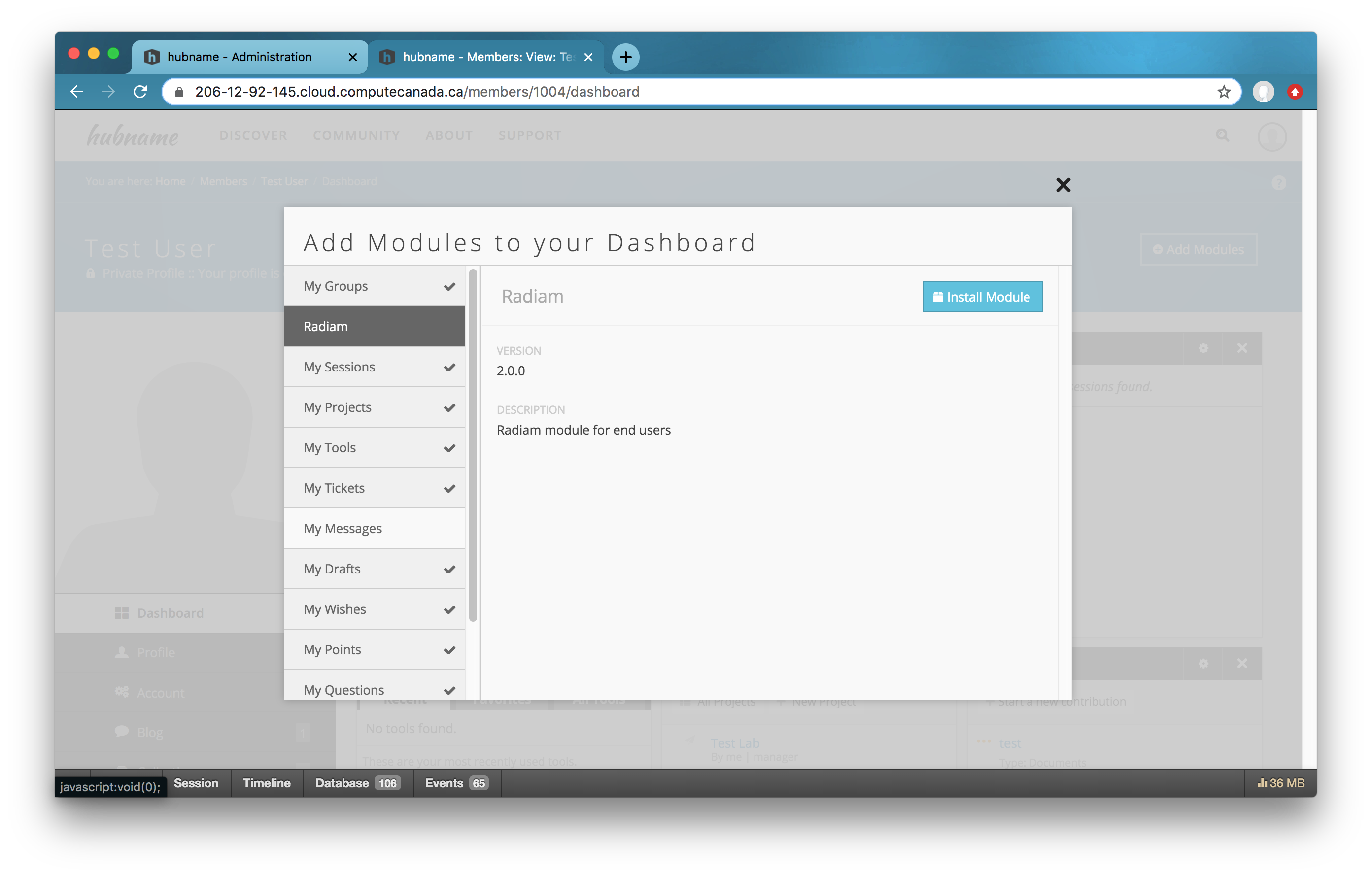The height and width of the screenshot is (876, 1372).
Task: Click the 36 MB memory indicator
Action: pos(1281,783)
